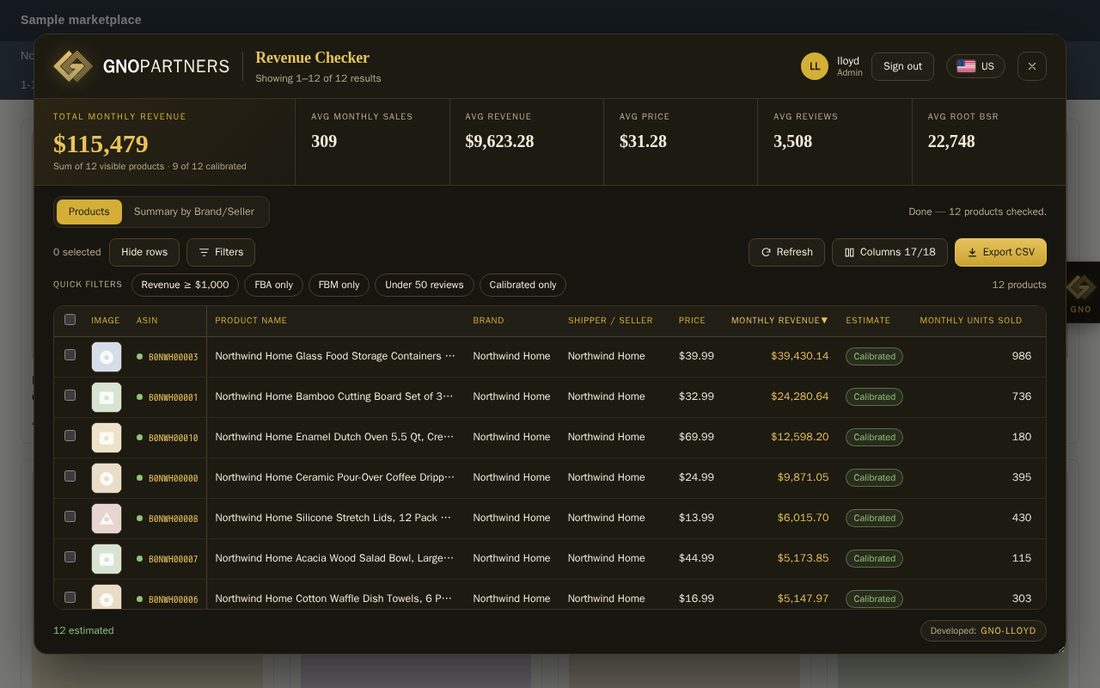Viewport: 1100px width, 688px height.
Task: Click Silicone Stretch Lids product name
Action: tap(333, 518)
